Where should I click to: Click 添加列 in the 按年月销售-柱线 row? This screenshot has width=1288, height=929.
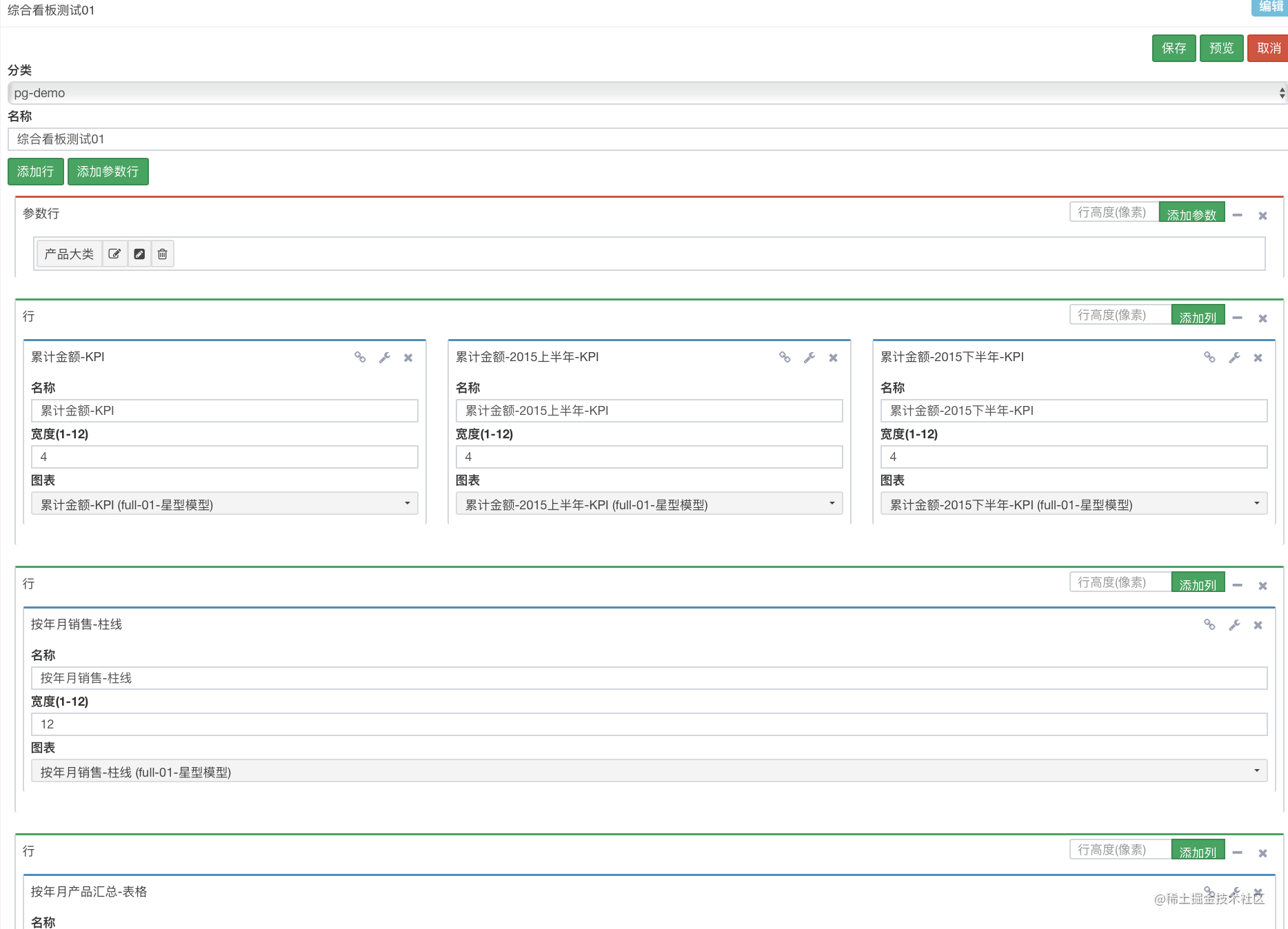(x=1198, y=583)
